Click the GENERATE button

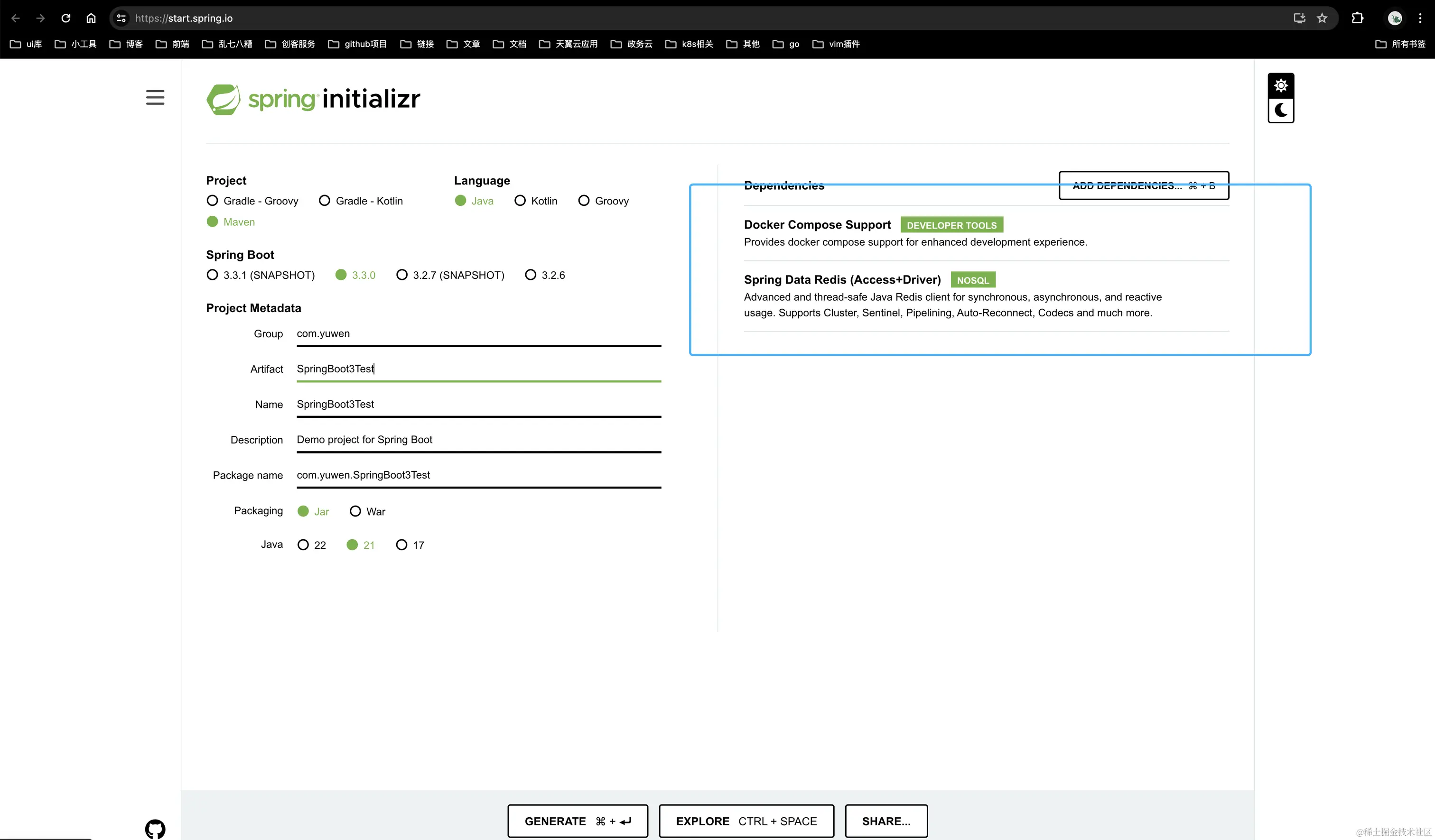pos(578,821)
